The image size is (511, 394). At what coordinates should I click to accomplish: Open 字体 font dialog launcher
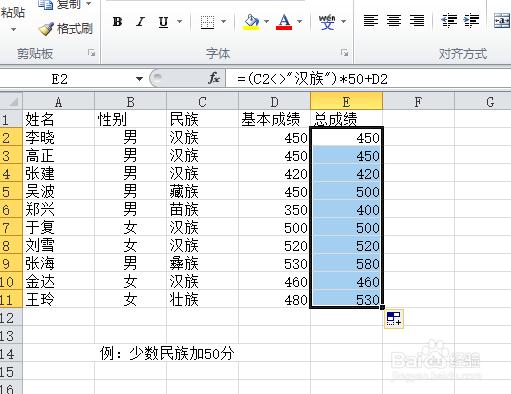(345, 53)
